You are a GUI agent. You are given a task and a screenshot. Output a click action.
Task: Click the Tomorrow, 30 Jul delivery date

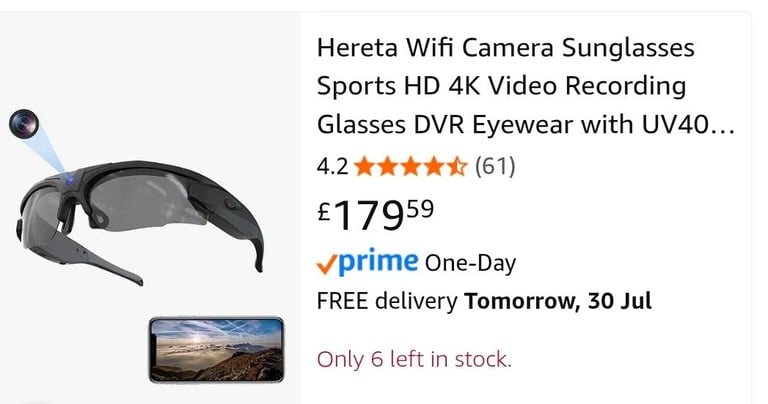[x=558, y=301]
